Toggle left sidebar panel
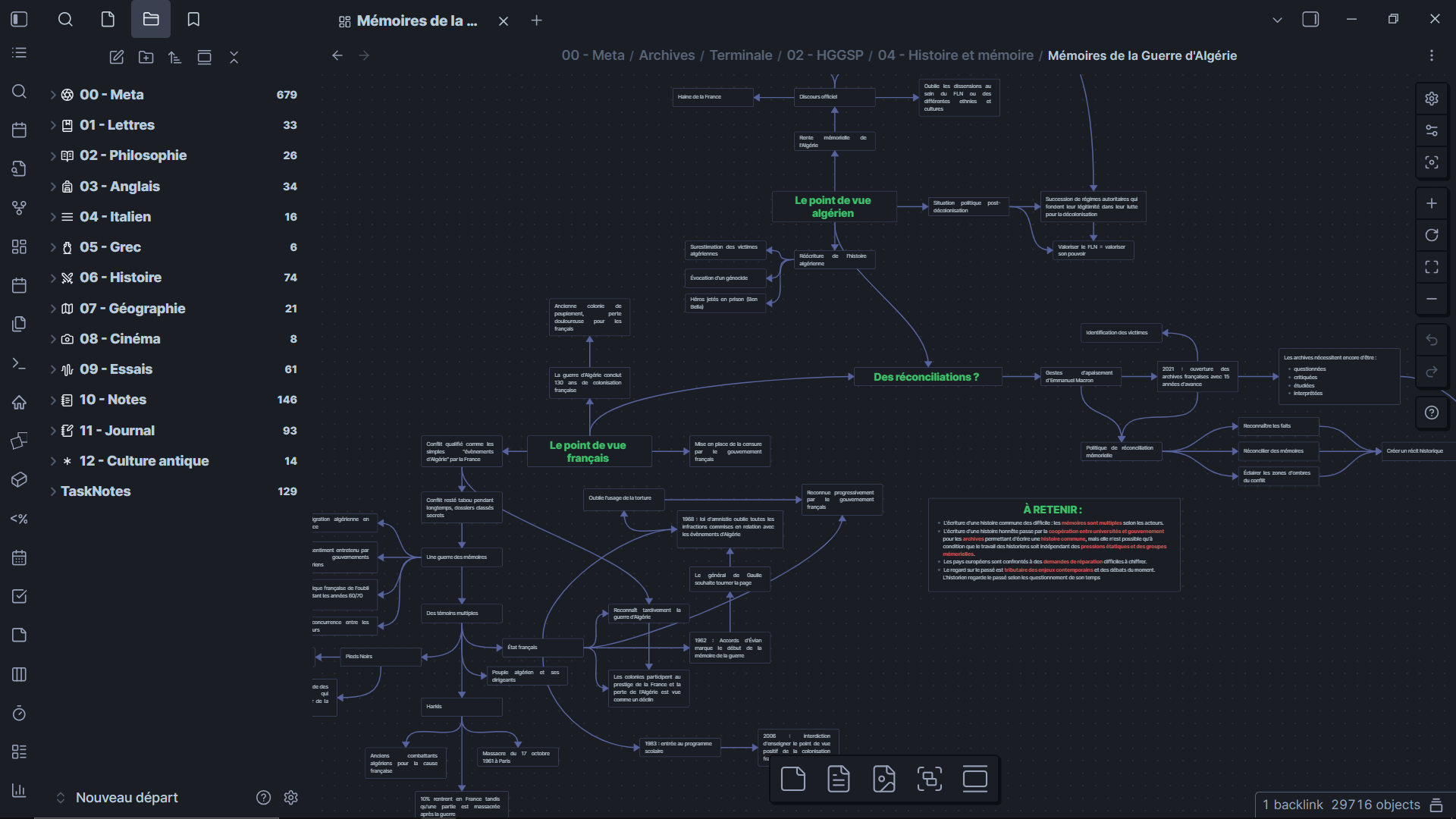The image size is (1456, 819). (20, 20)
